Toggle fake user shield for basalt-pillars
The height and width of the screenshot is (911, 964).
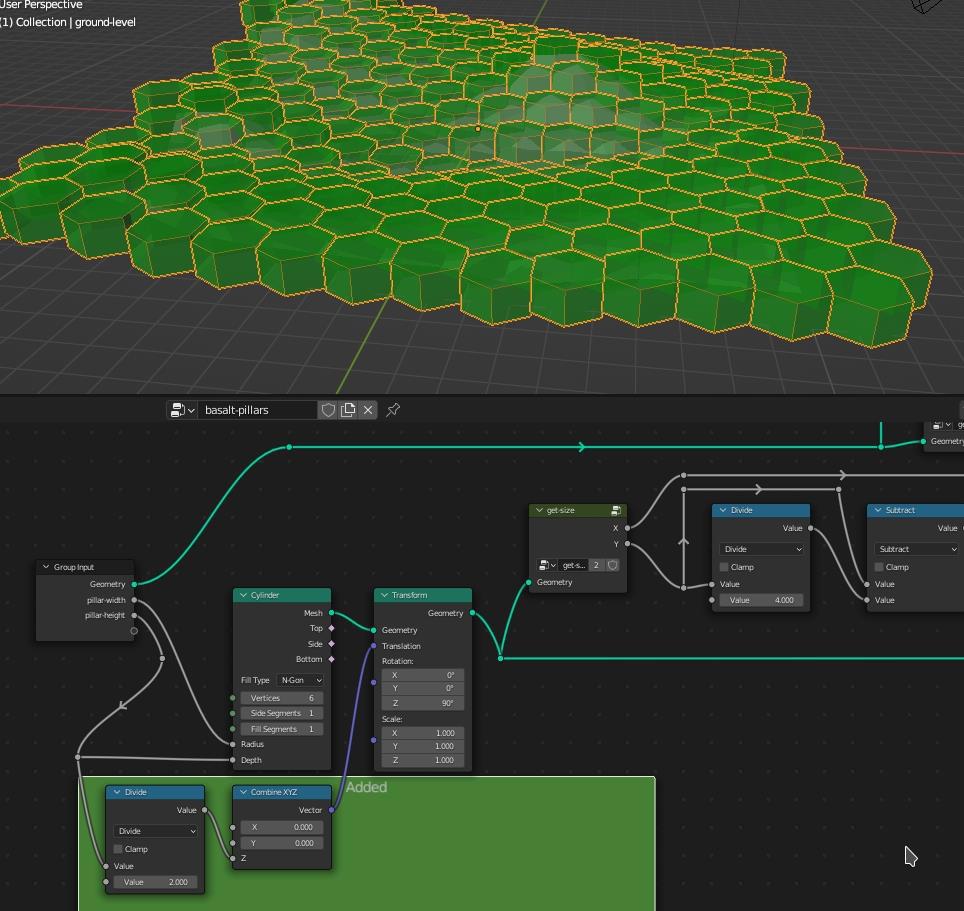point(328,410)
